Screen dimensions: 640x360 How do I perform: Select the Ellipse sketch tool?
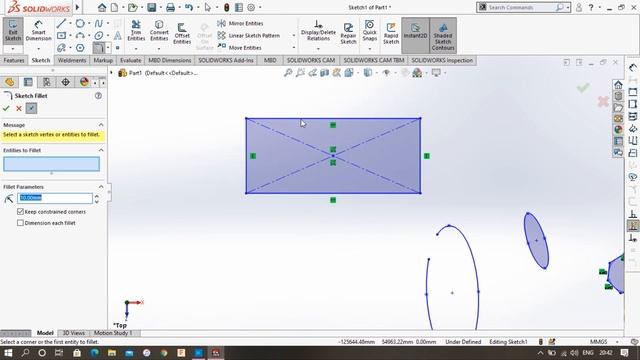(x=98, y=36)
